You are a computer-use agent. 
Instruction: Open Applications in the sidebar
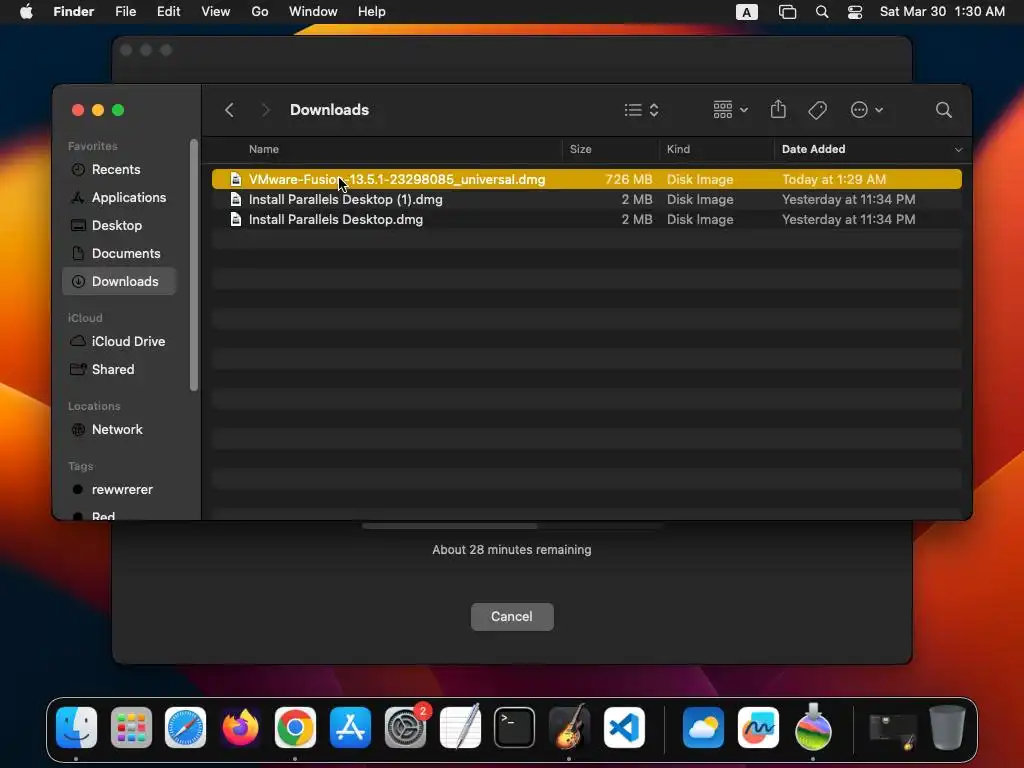point(129,197)
